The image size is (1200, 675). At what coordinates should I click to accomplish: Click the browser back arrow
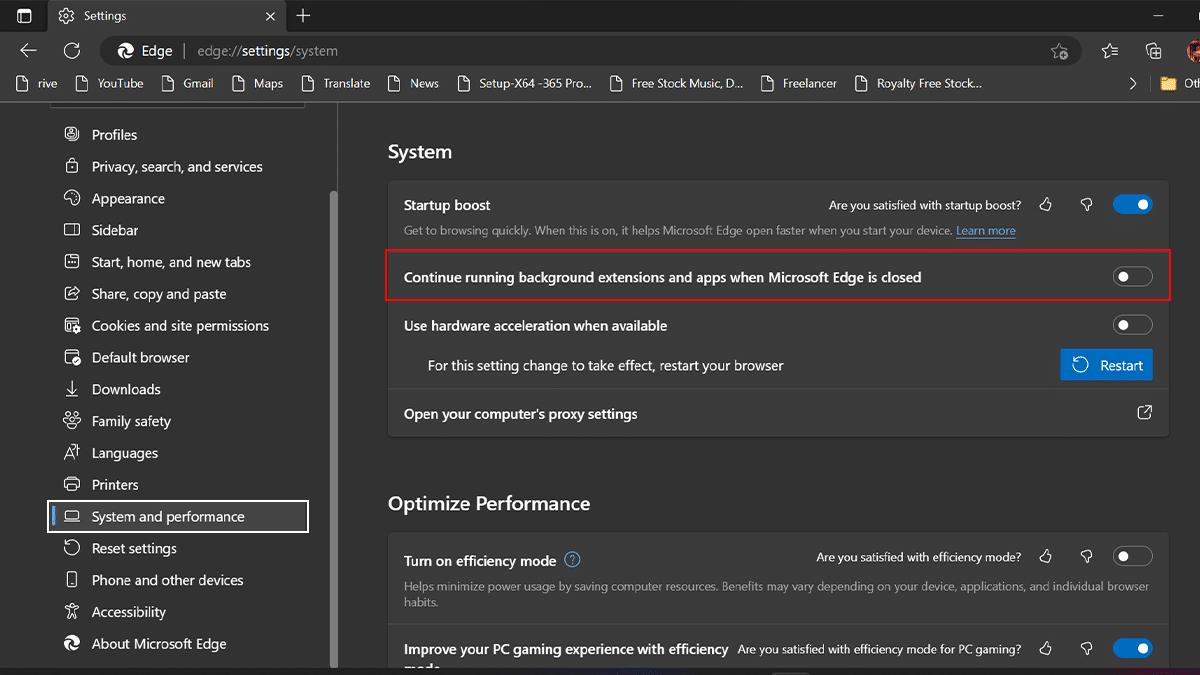(28, 51)
